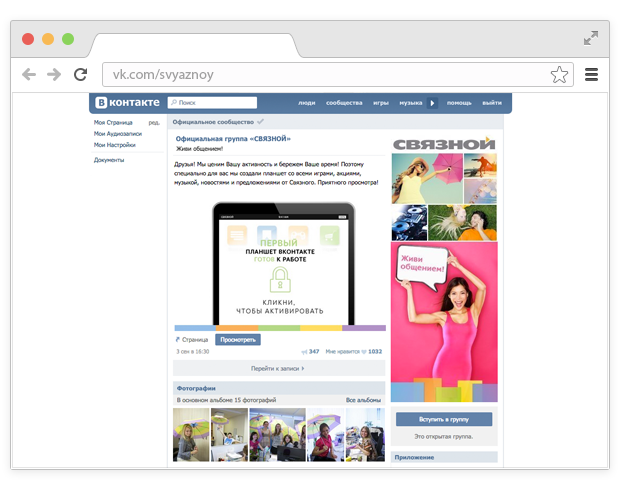Click the Приложение section header
The height and width of the screenshot is (490, 620).
444,457
